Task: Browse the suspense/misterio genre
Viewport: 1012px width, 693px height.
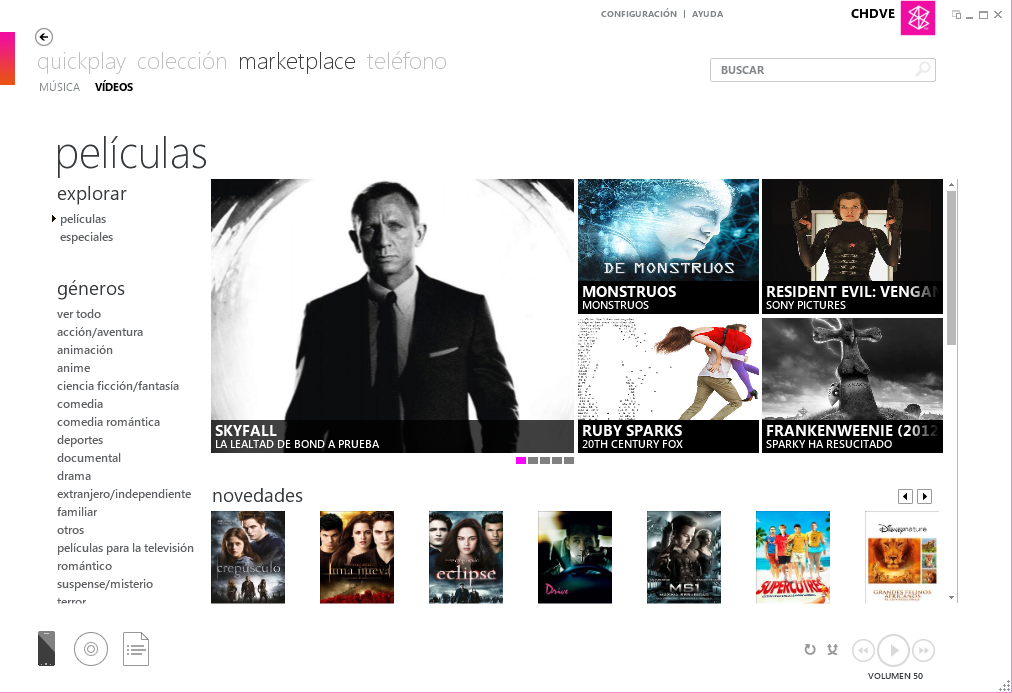Action: (x=105, y=585)
